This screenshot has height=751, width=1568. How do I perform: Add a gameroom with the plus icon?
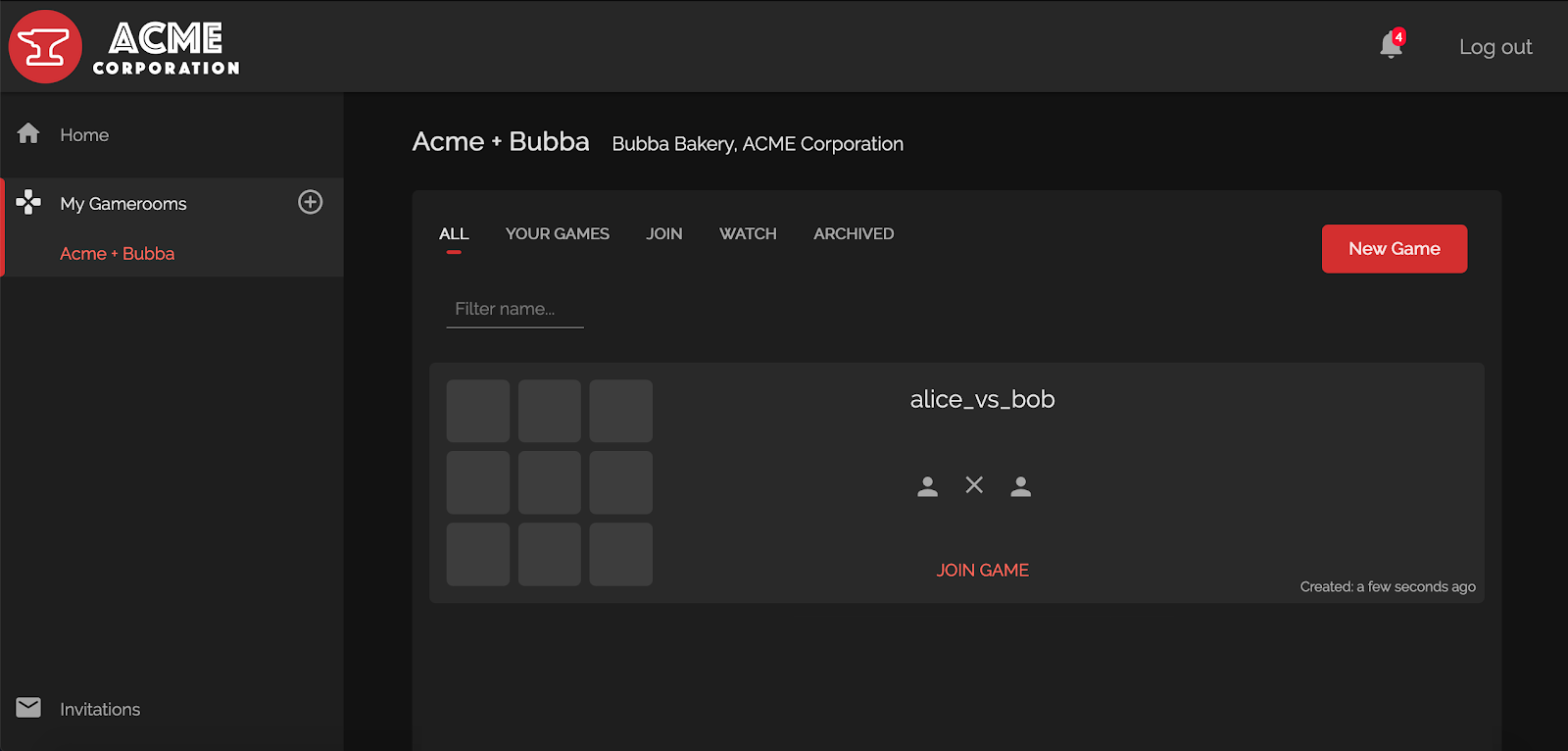tap(311, 202)
